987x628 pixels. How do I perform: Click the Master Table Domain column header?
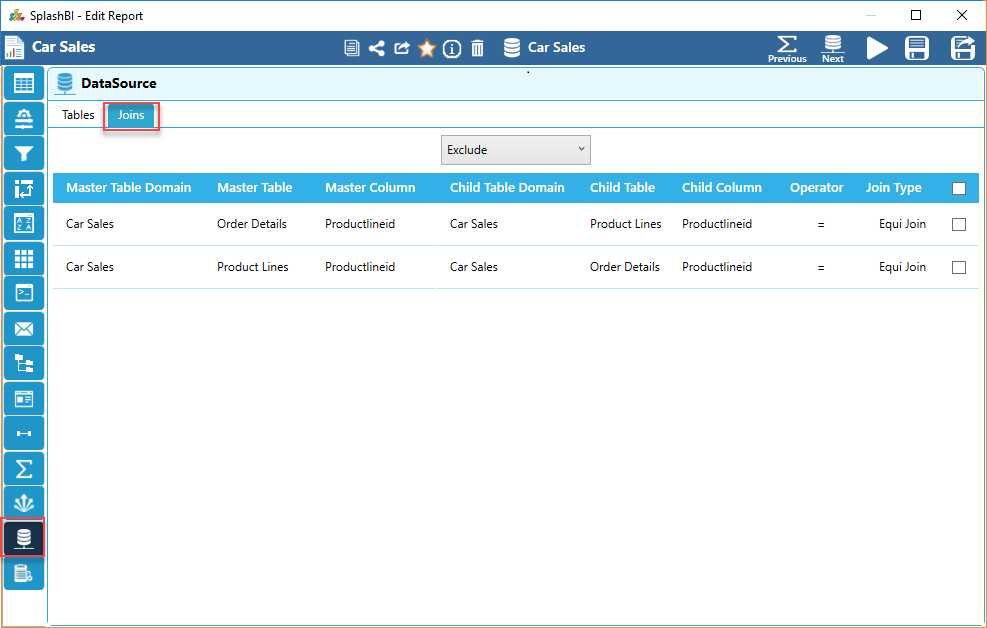coord(128,188)
